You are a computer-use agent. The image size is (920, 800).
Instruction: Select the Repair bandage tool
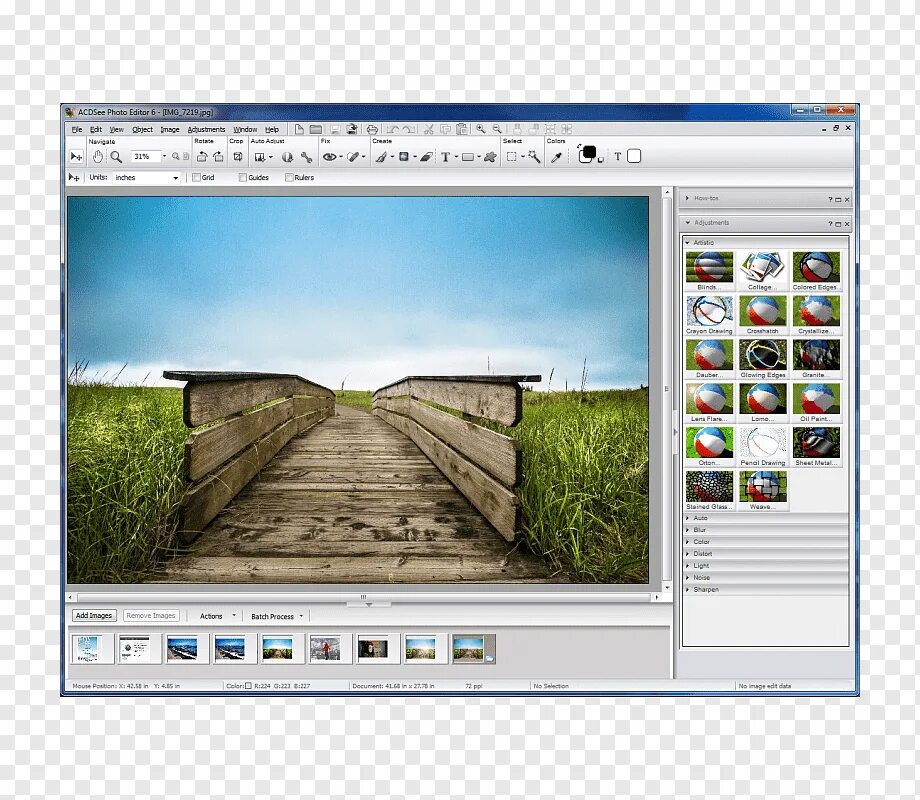pos(353,157)
